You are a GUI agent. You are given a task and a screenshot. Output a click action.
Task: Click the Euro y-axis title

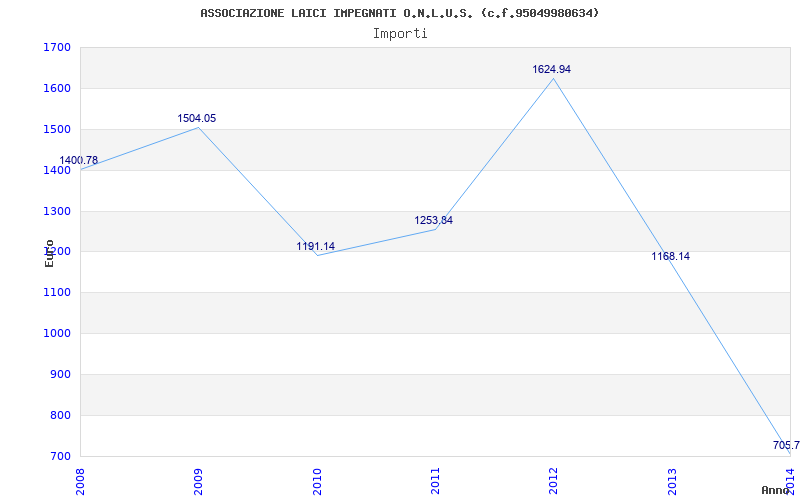pyautogui.click(x=49, y=254)
